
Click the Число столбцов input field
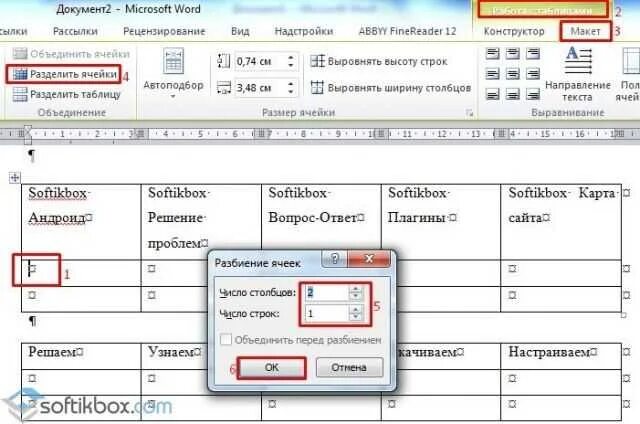pos(327,293)
